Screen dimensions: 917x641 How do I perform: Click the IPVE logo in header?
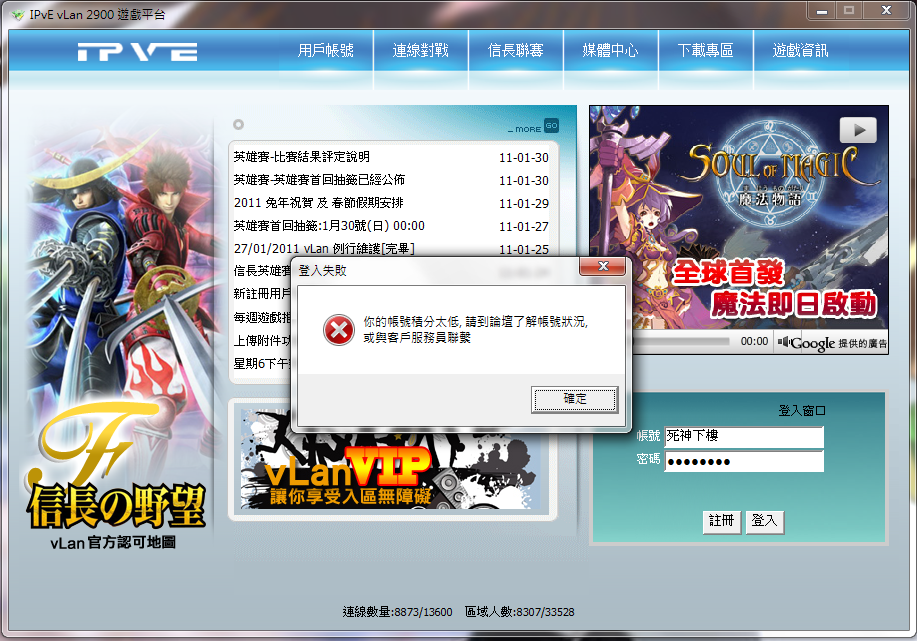pyautogui.click(x=137, y=51)
